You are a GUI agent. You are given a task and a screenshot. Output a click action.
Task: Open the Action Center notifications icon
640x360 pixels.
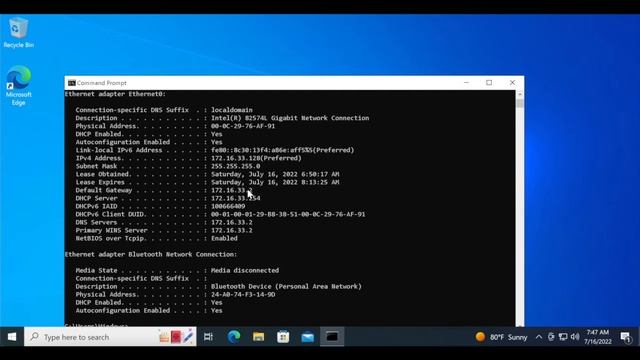[626, 337]
